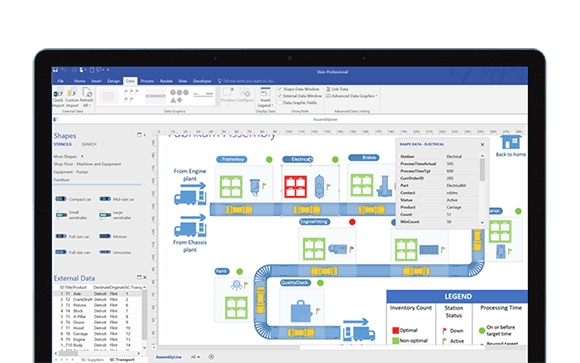This screenshot has width=580, height=363.
Task: Select the circle and triangle icon set
Action: click(179, 96)
